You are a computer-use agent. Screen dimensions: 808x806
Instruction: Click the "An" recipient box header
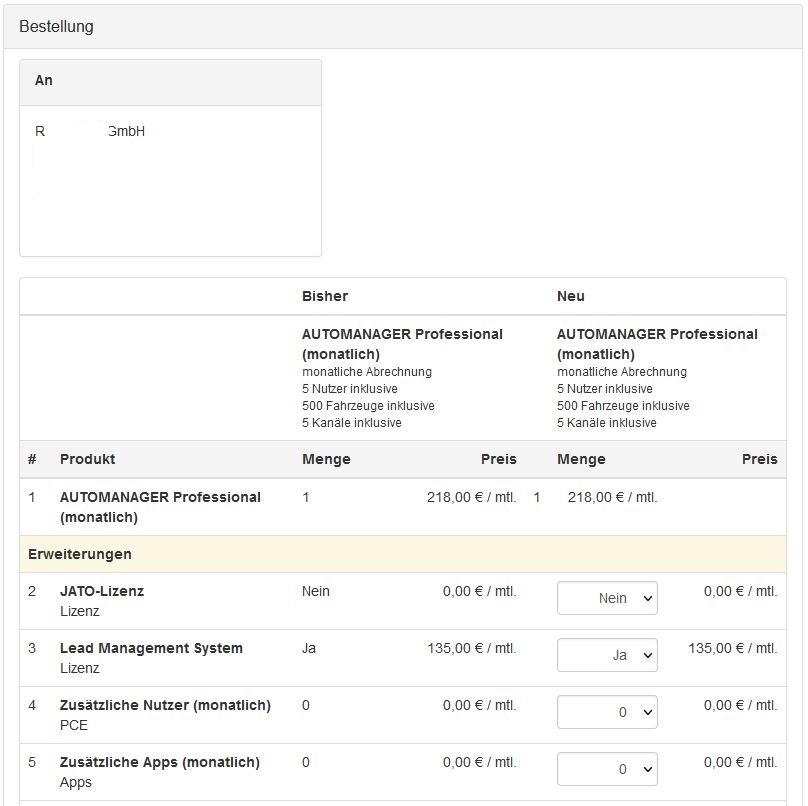tap(170, 82)
